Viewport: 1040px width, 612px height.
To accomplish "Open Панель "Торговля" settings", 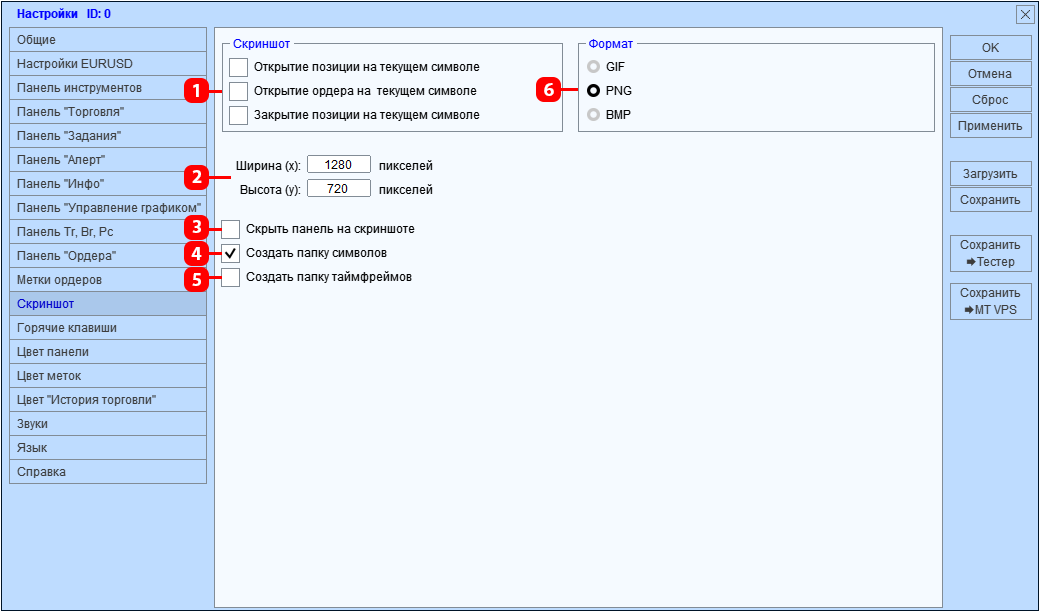I will click(108, 111).
